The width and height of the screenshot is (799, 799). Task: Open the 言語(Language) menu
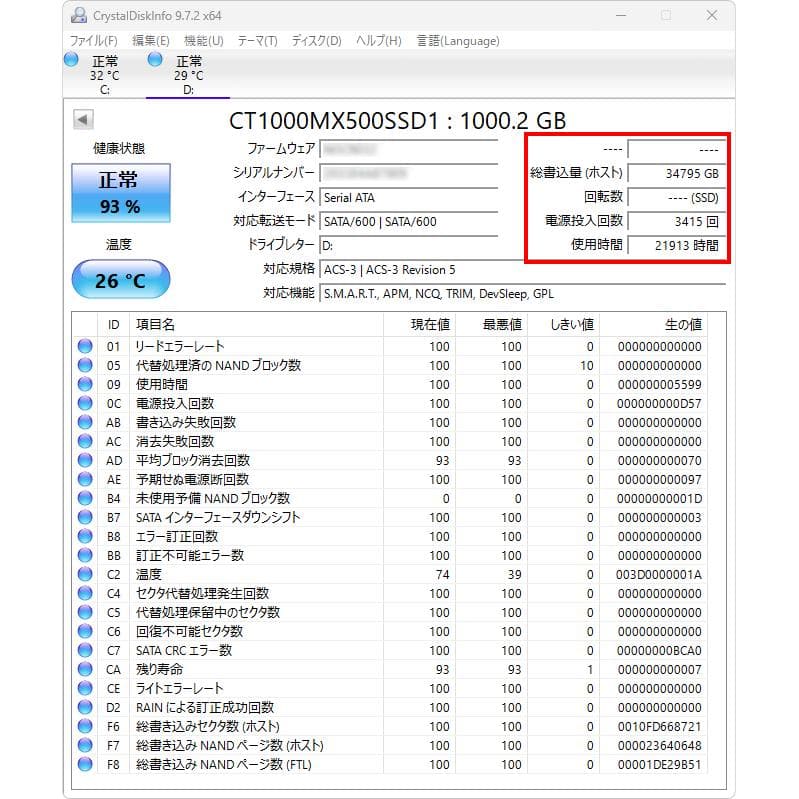point(458,41)
